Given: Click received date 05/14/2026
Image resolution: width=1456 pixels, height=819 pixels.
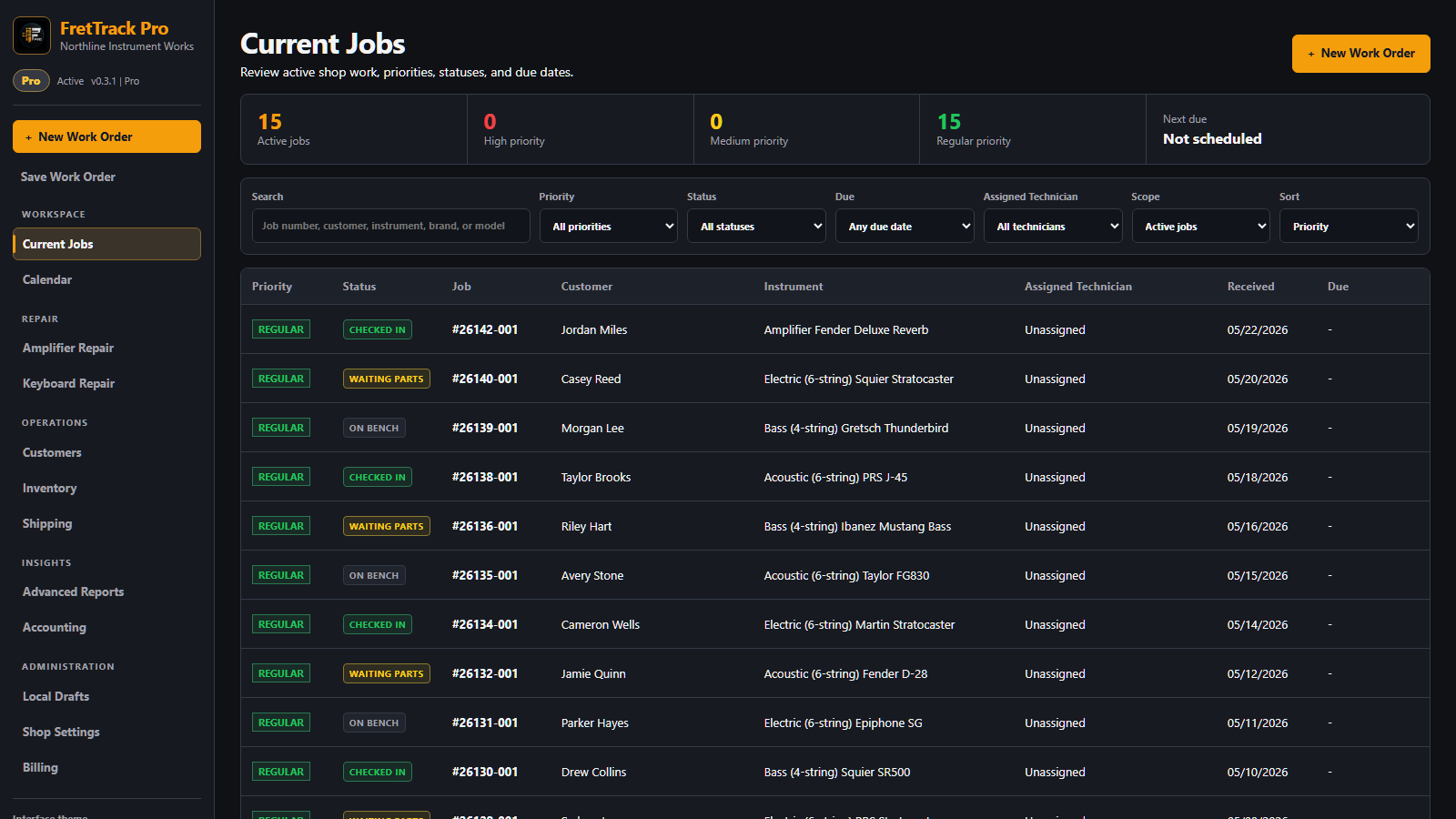Looking at the screenshot, I should pyautogui.click(x=1258, y=624).
